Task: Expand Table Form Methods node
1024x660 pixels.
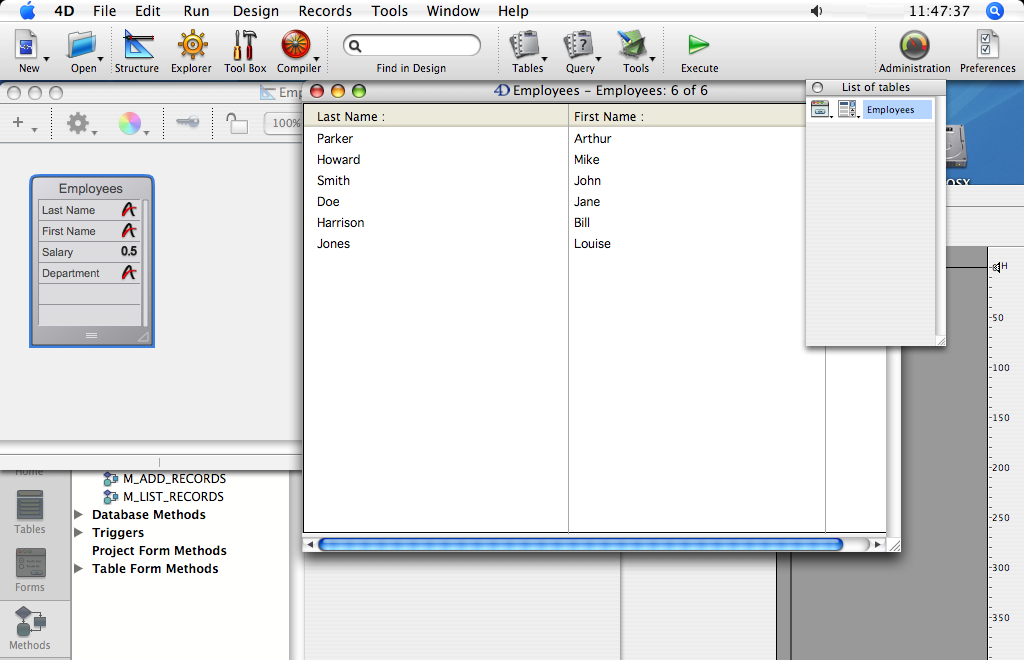Action: click(x=80, y=569)
